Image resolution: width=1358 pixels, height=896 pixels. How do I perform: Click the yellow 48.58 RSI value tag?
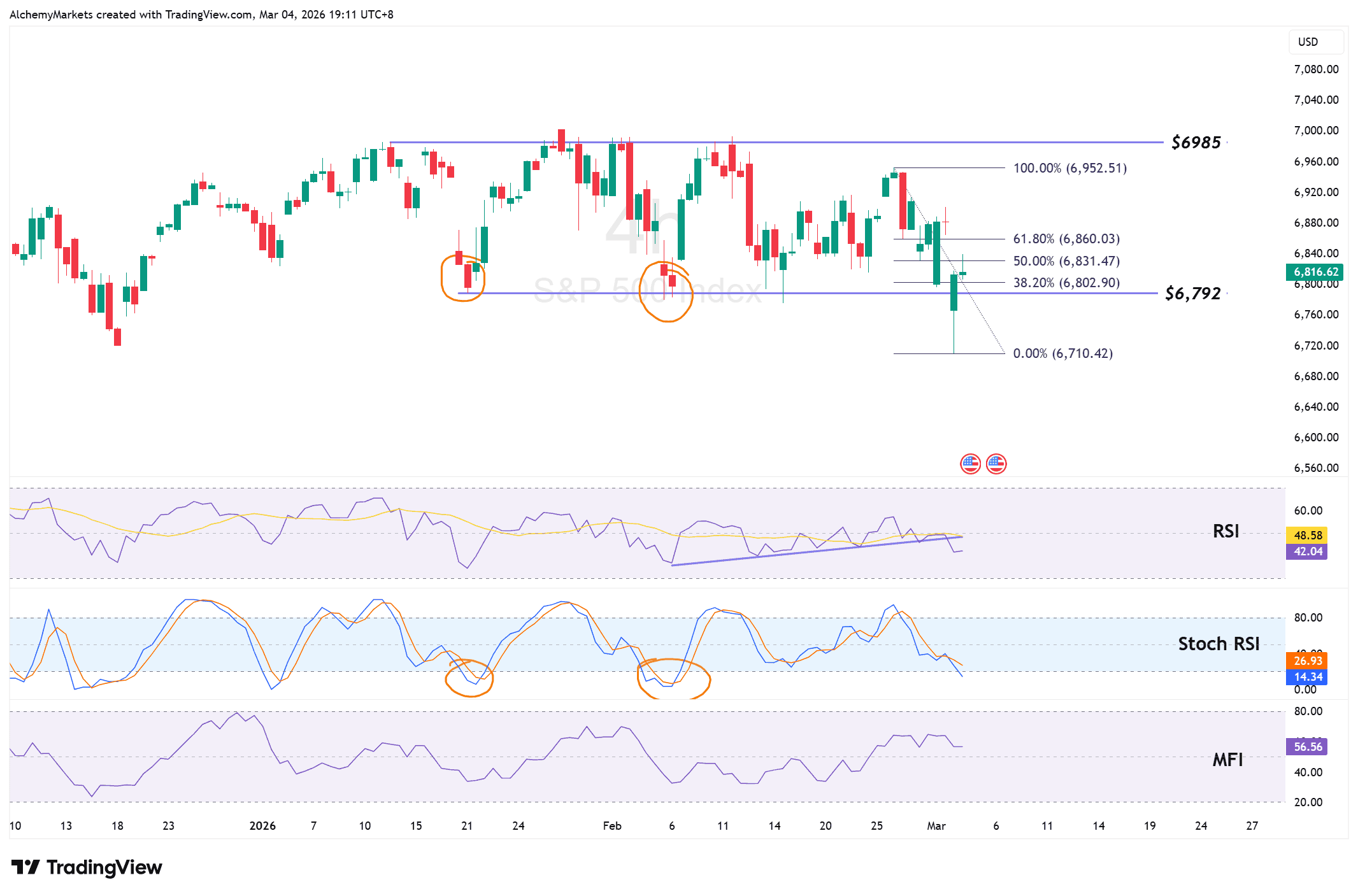pyautogui.click(x=1306, y=535)
